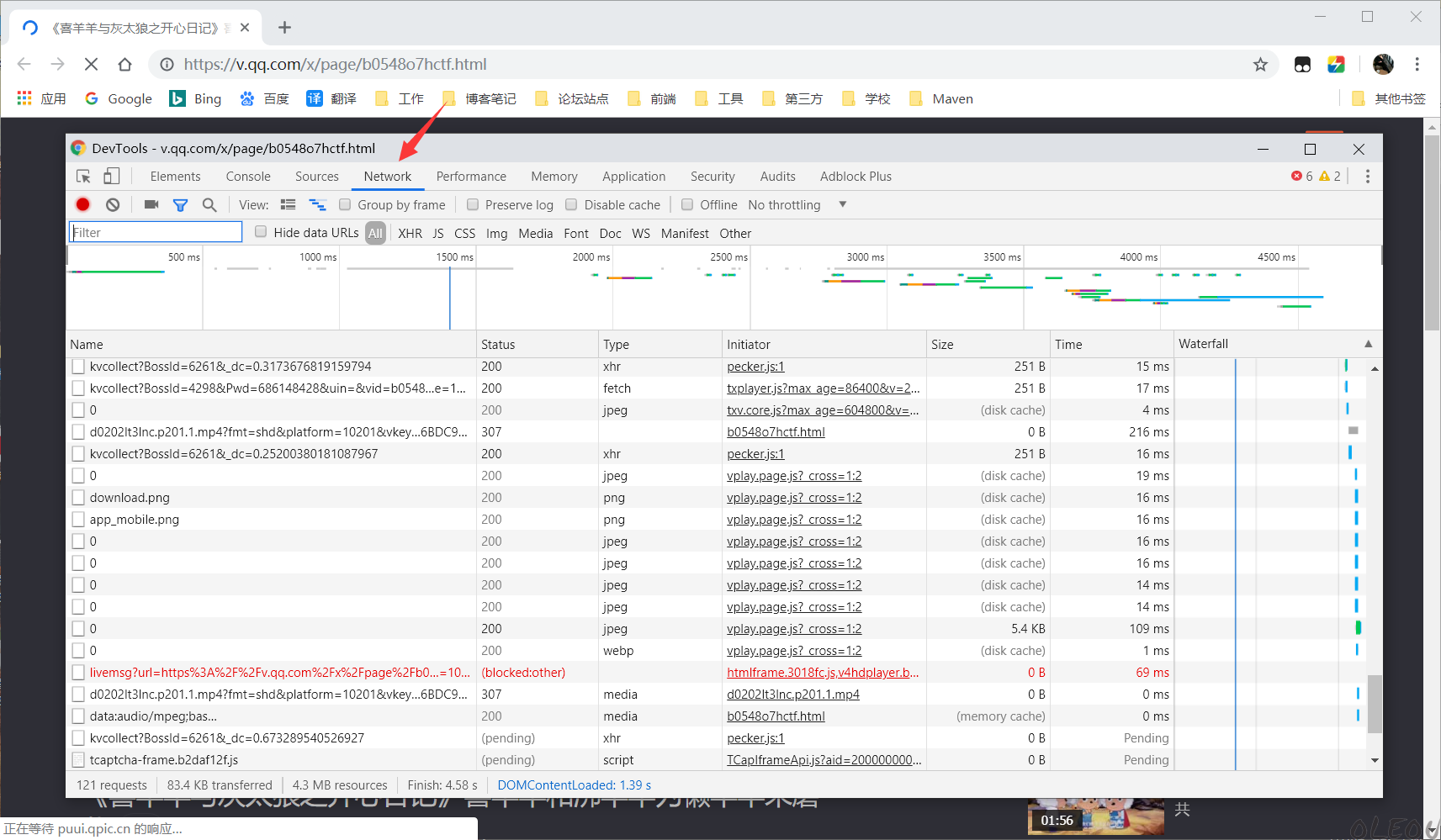Switch to the Application tab
Screen dimensions: 1441x840
tap(633, 177)
